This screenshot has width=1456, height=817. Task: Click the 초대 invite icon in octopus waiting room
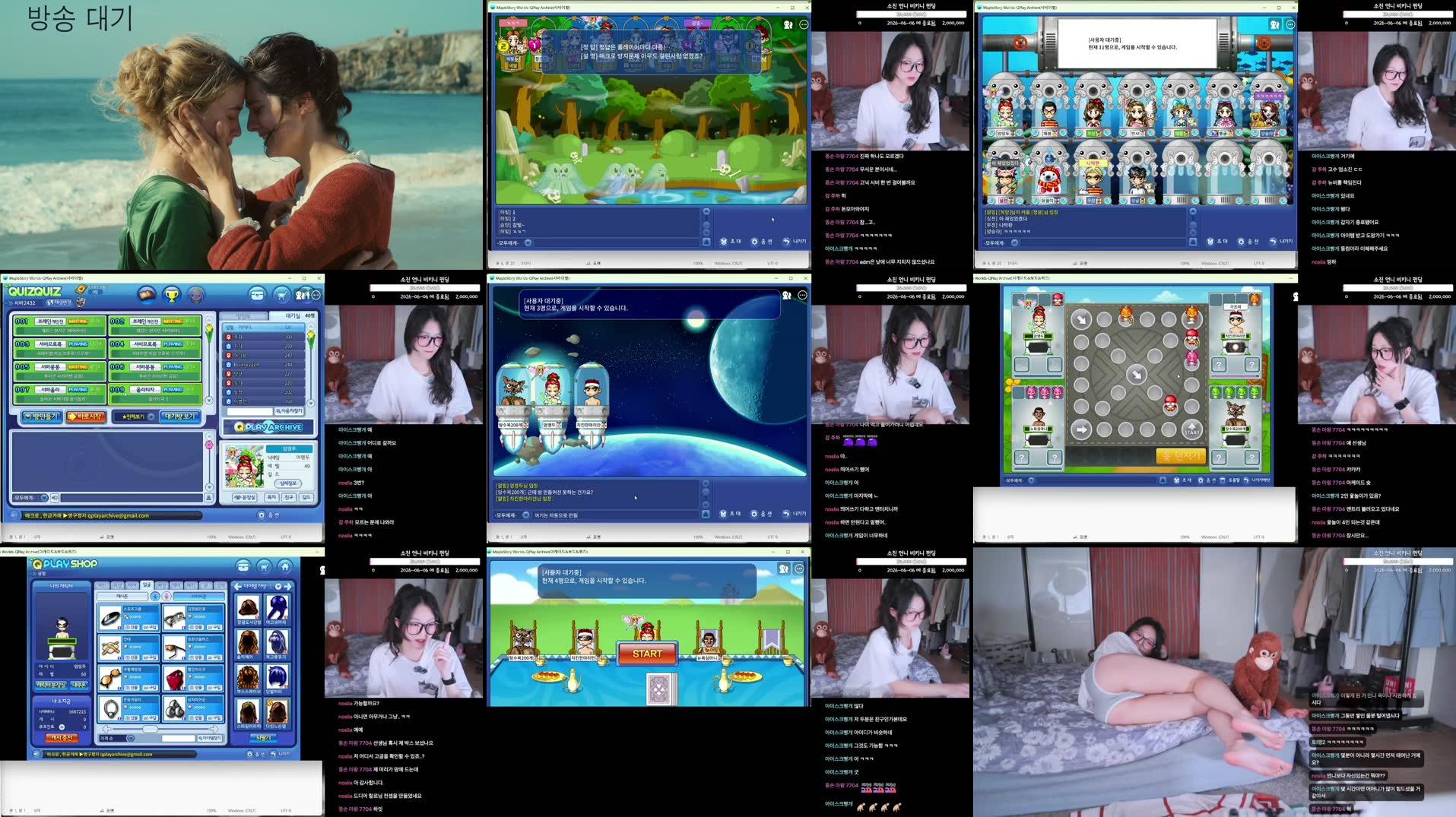pos(1217,242)
